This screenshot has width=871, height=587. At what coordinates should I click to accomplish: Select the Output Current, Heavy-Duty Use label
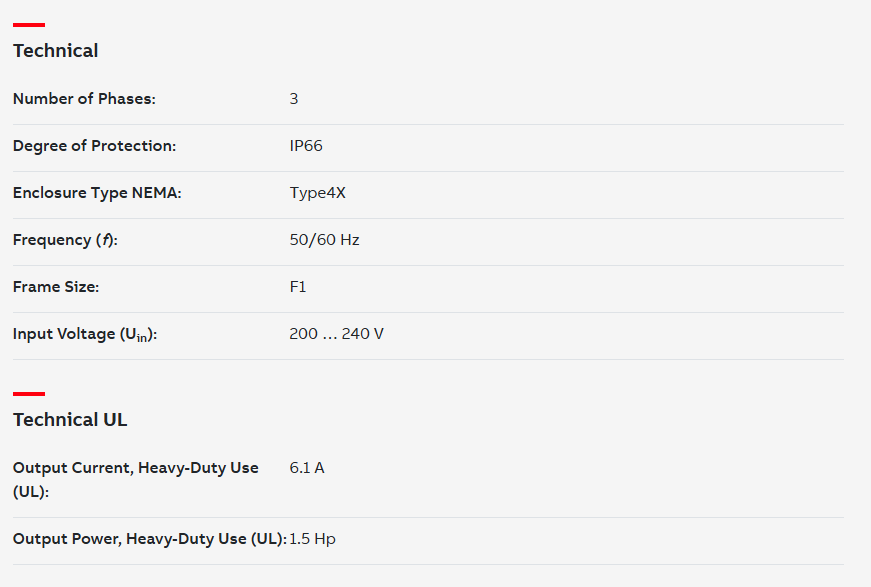point(136,480)
